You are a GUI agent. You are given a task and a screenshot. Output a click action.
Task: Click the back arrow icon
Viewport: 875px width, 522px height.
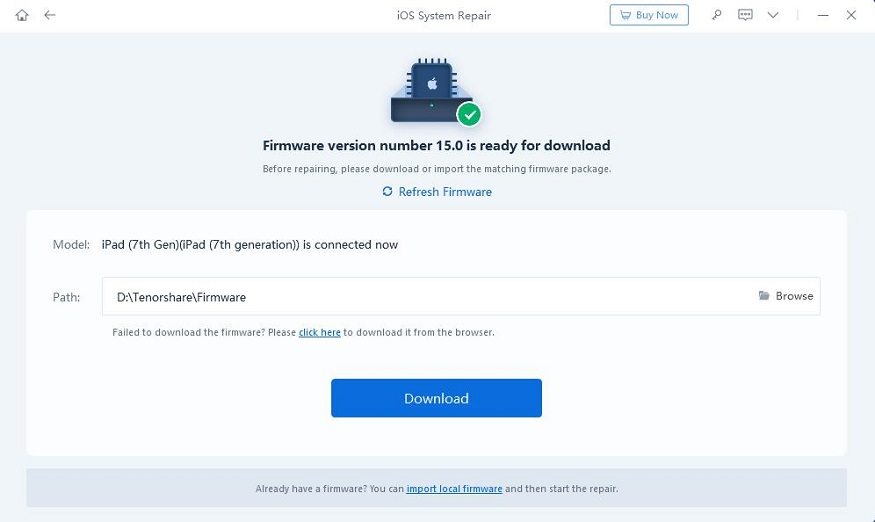(50, 15)
